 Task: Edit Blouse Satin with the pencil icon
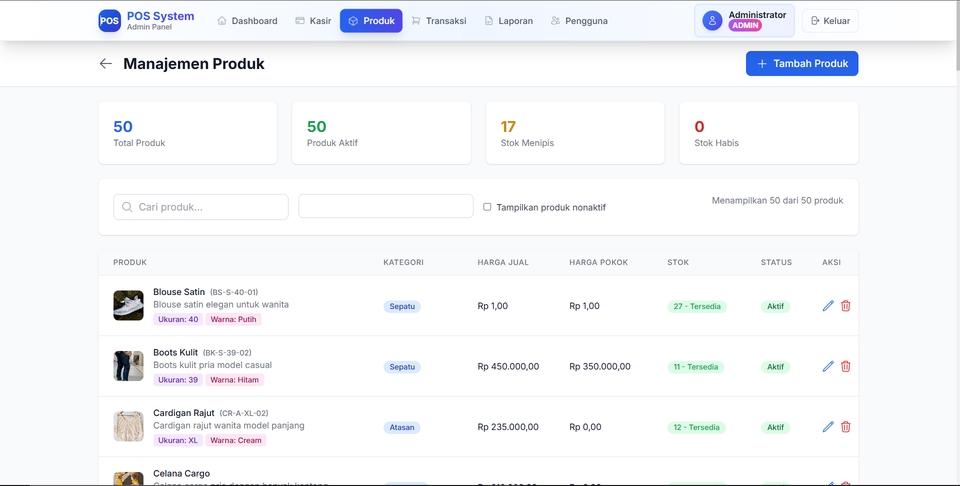(828, 306)
